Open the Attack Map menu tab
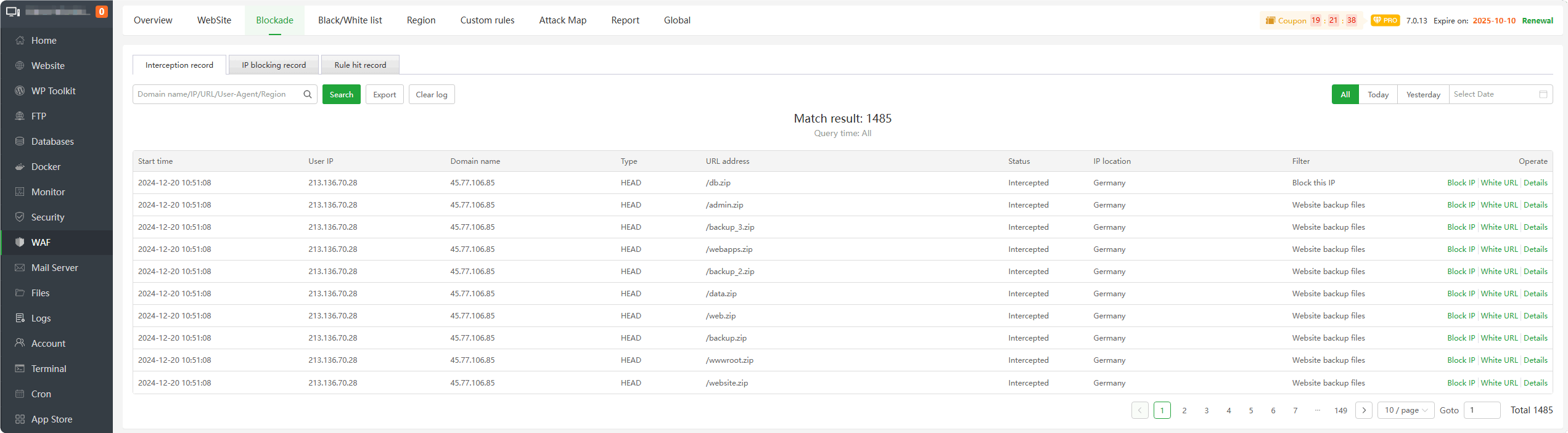Screen dimensions: 1568x433 pyautogui.click(x=562, y=20)
